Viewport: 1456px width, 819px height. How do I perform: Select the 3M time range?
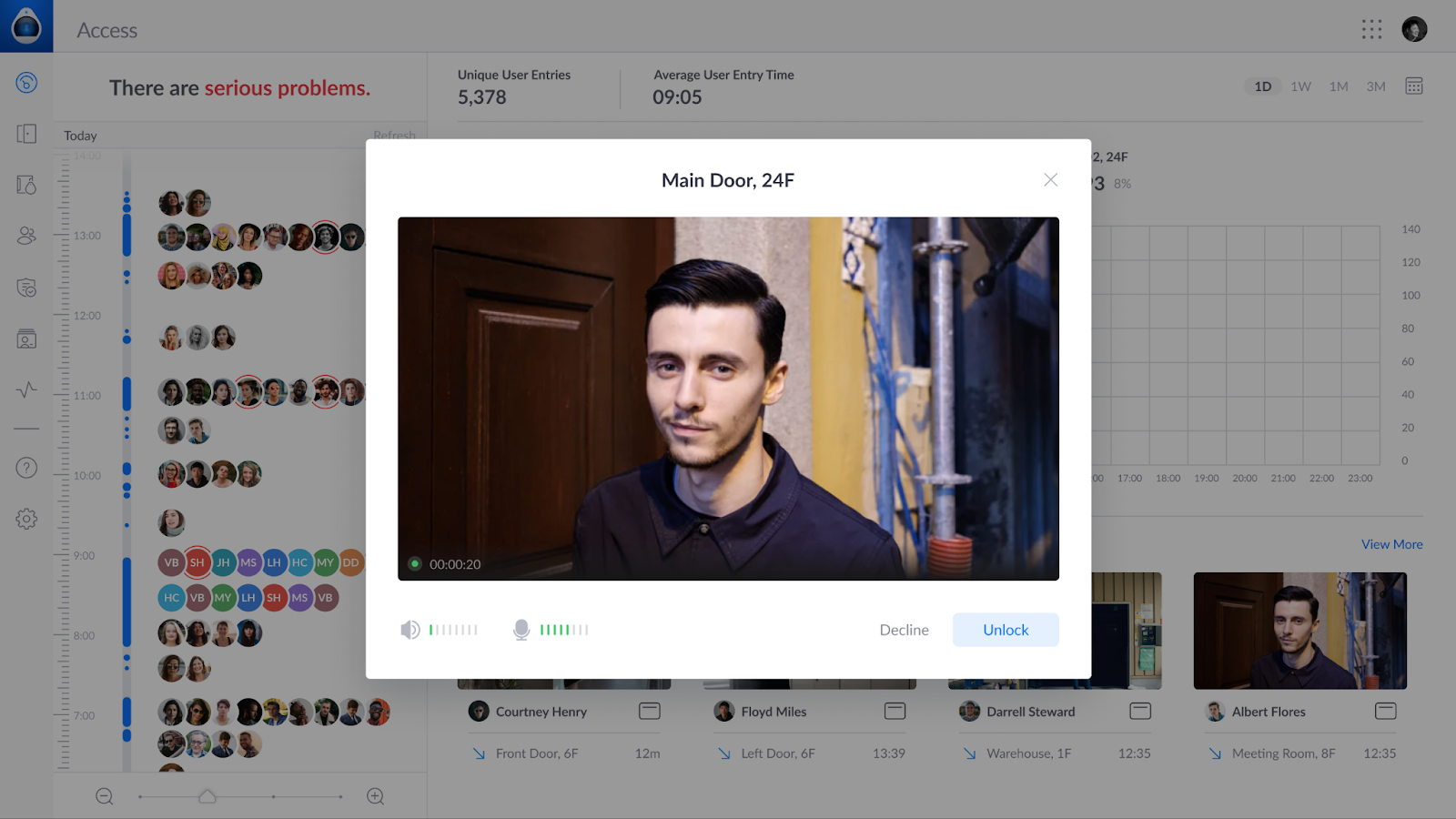tap(1375, 86)
